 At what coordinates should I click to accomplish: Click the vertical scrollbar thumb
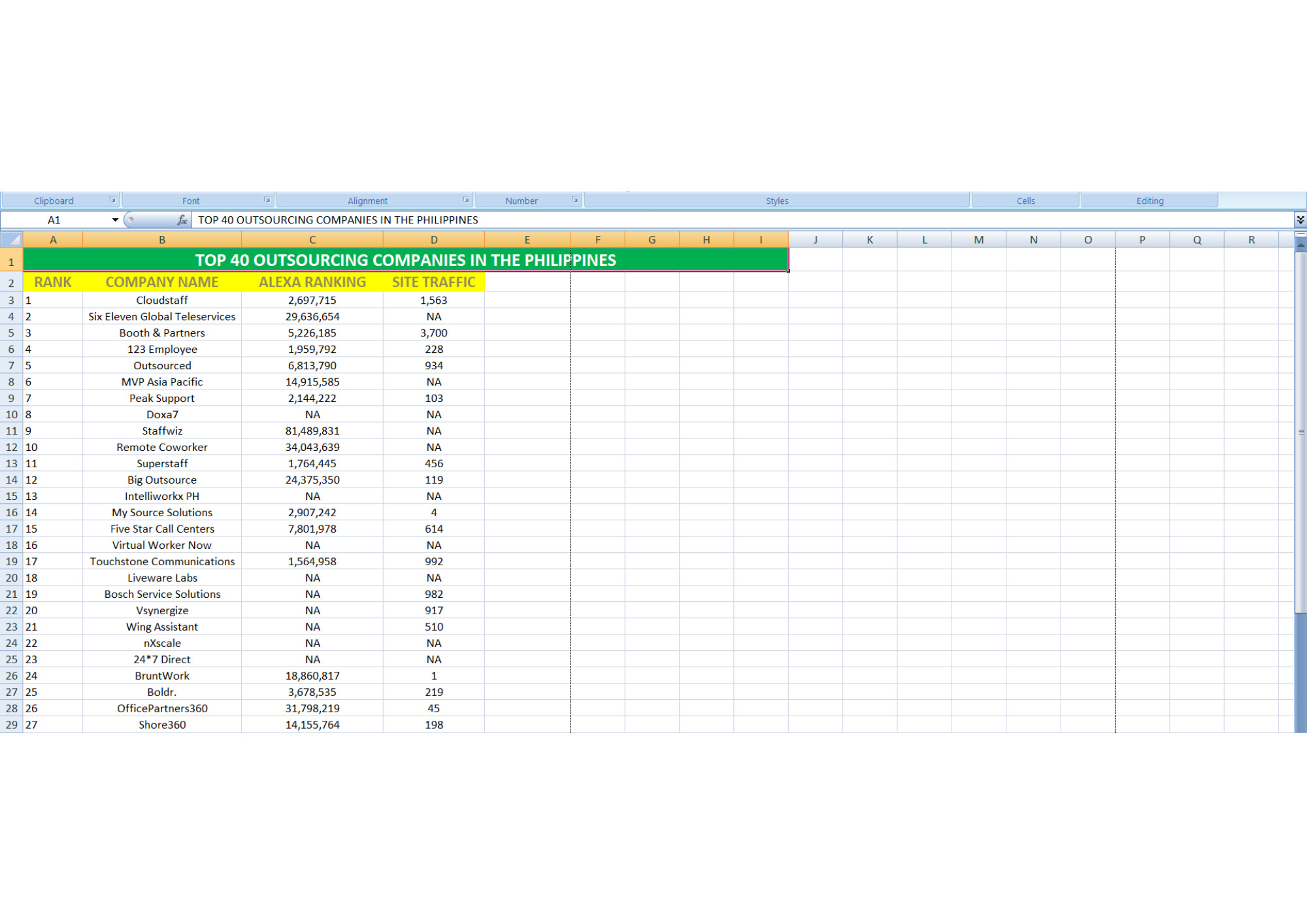[x=1300, y=431]
